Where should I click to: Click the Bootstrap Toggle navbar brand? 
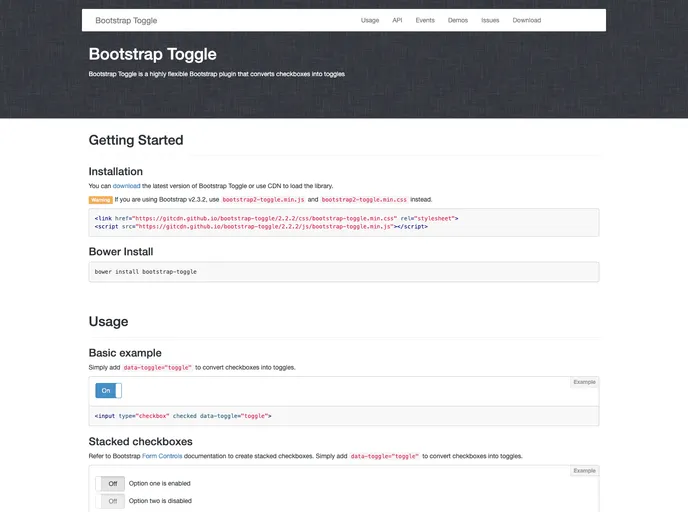point(126,21)
